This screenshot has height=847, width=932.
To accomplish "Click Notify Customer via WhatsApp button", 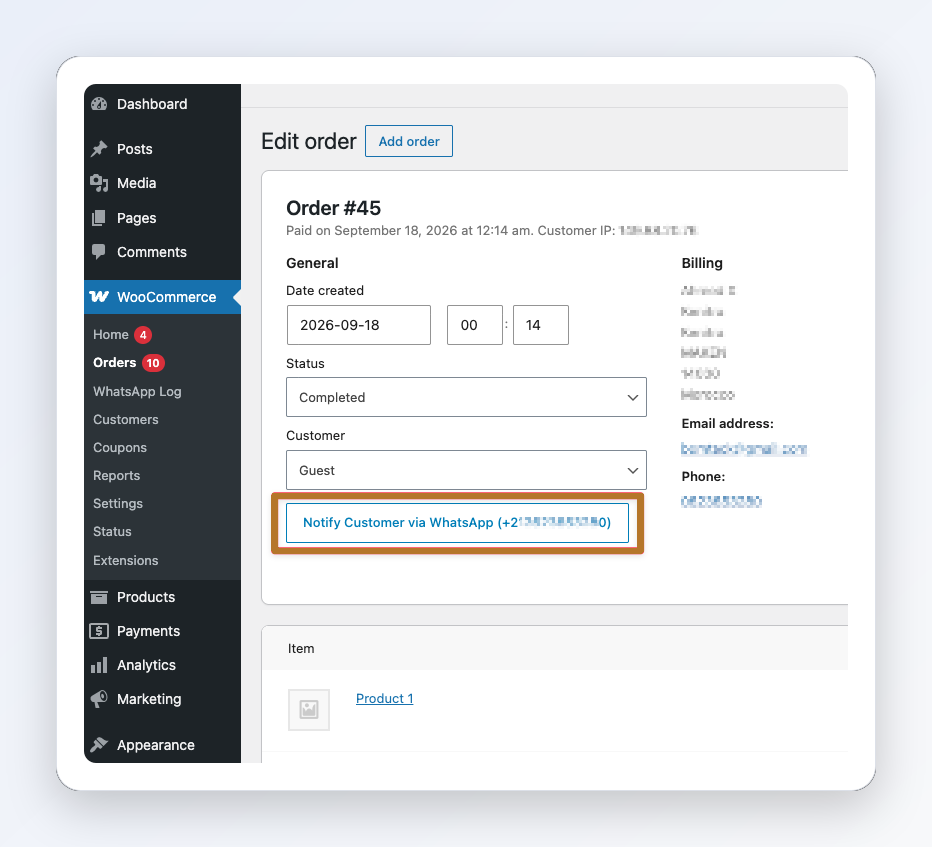I will [x=457, y=523].
